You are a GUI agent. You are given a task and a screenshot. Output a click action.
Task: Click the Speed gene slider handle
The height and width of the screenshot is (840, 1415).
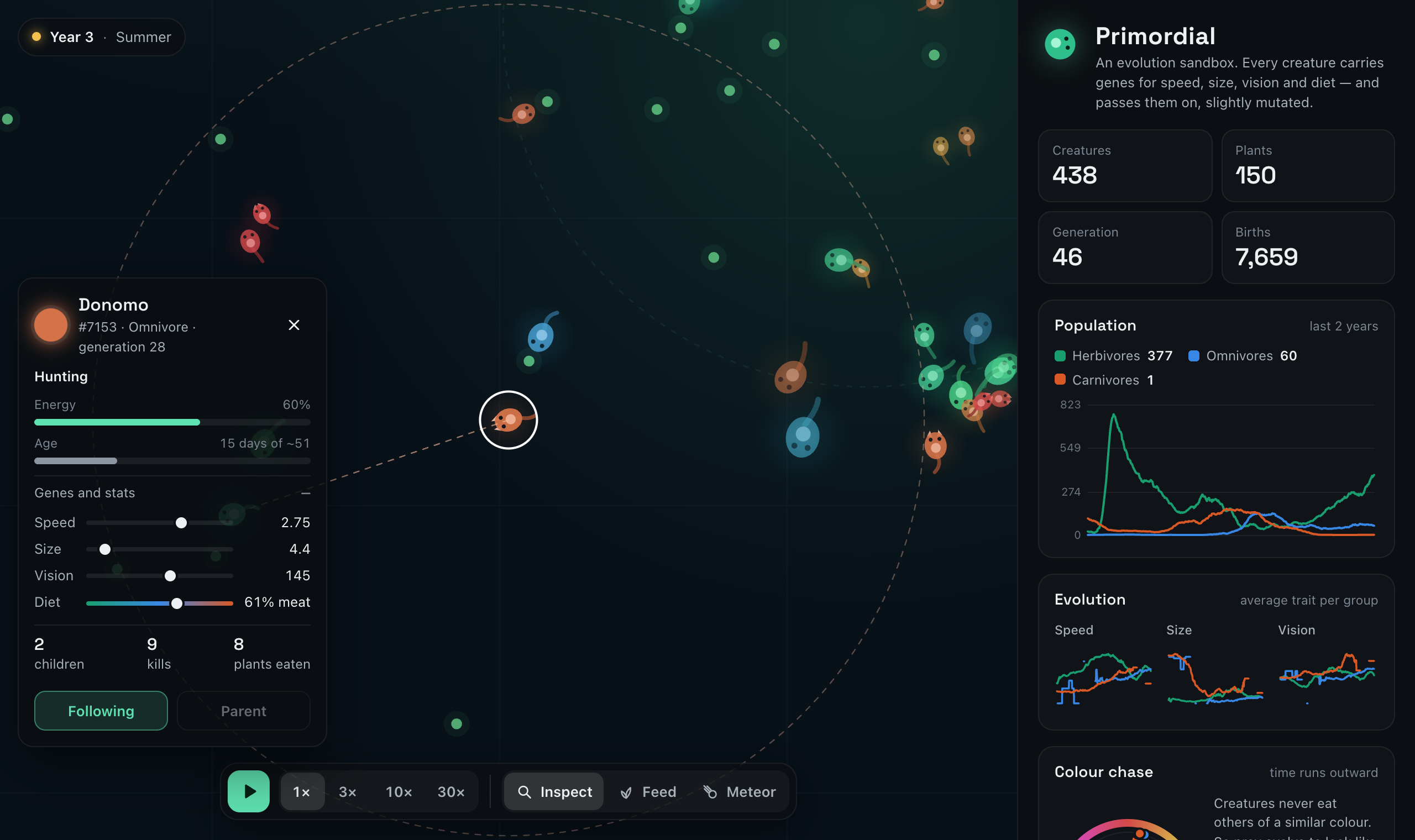(181, 522)
